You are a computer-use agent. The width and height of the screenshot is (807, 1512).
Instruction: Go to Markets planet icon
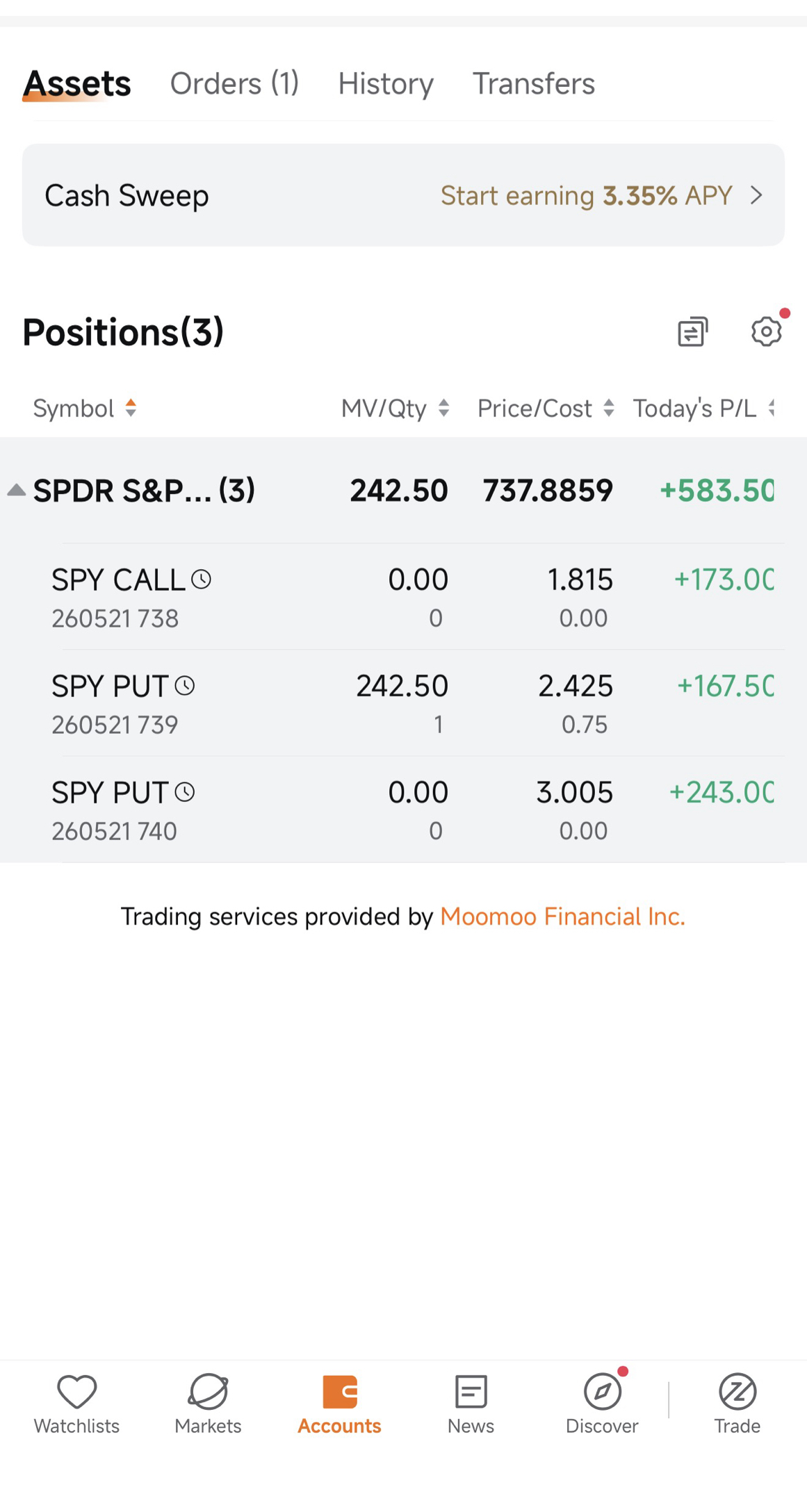point(208,1392)
